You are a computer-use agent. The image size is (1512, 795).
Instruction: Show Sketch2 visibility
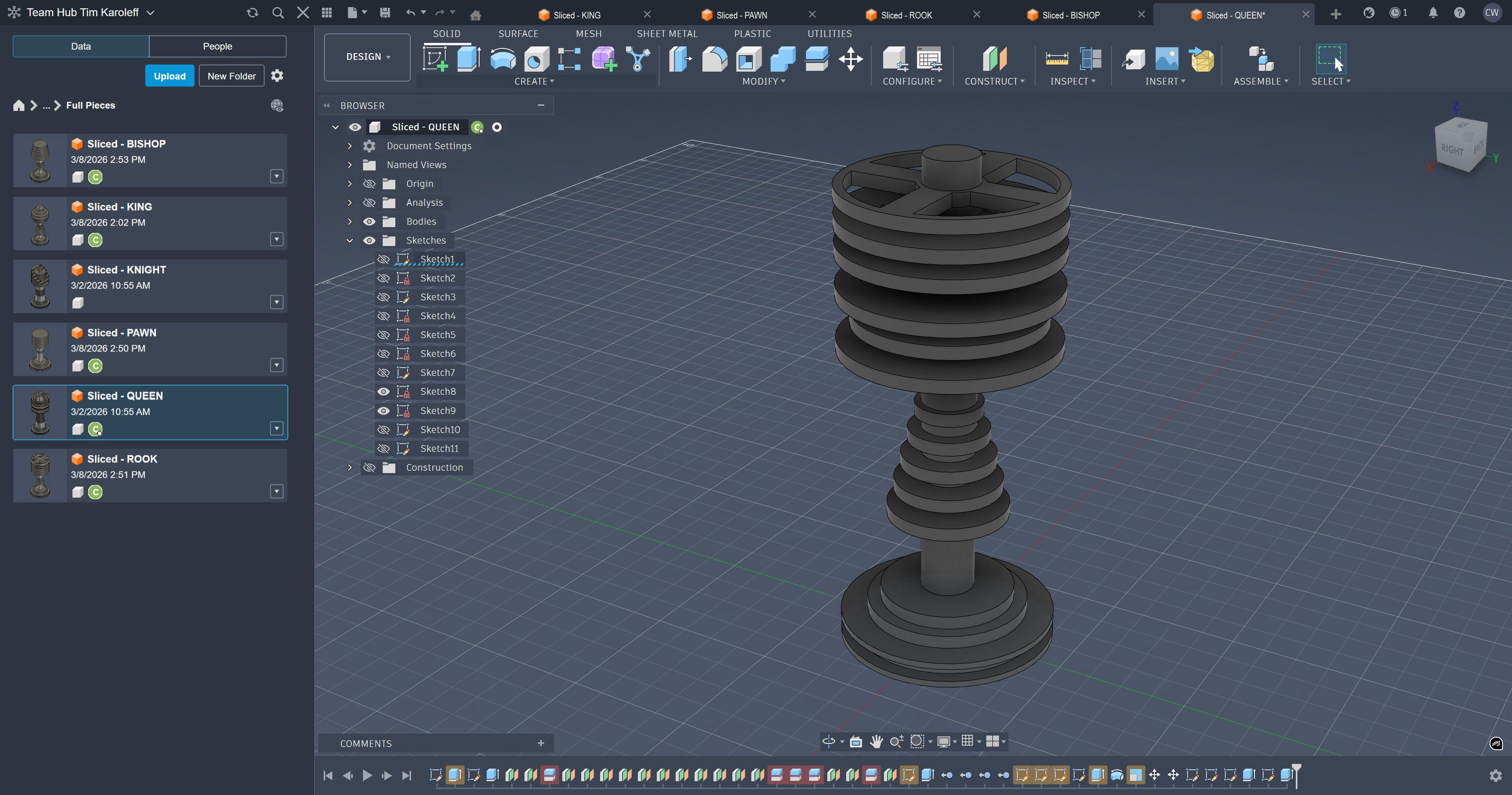click(383, 278)
